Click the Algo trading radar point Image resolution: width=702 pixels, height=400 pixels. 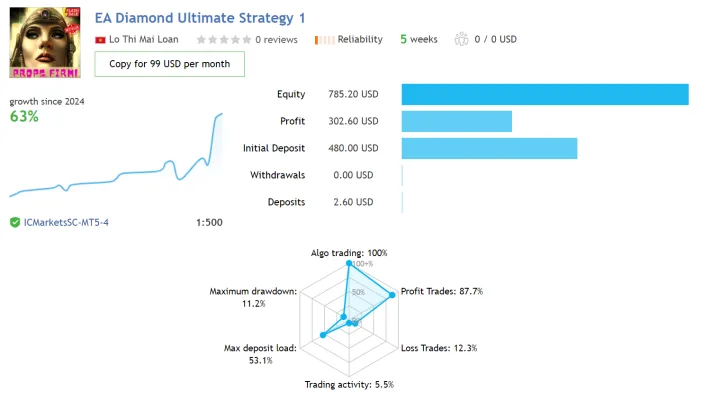(x=349, y=263)
